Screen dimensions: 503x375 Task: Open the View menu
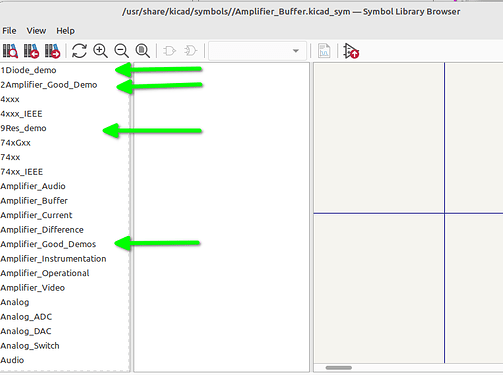(x=36, y=31)
